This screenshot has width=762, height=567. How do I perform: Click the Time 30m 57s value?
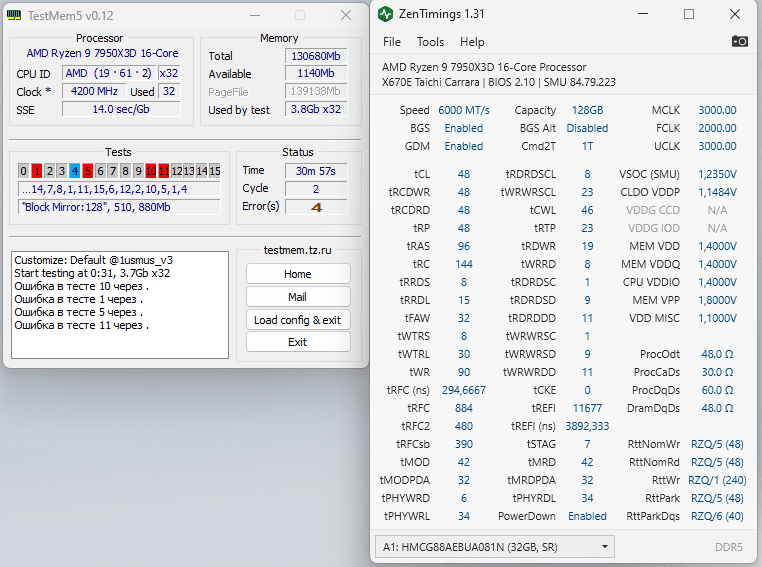click(x=316, y=171)
